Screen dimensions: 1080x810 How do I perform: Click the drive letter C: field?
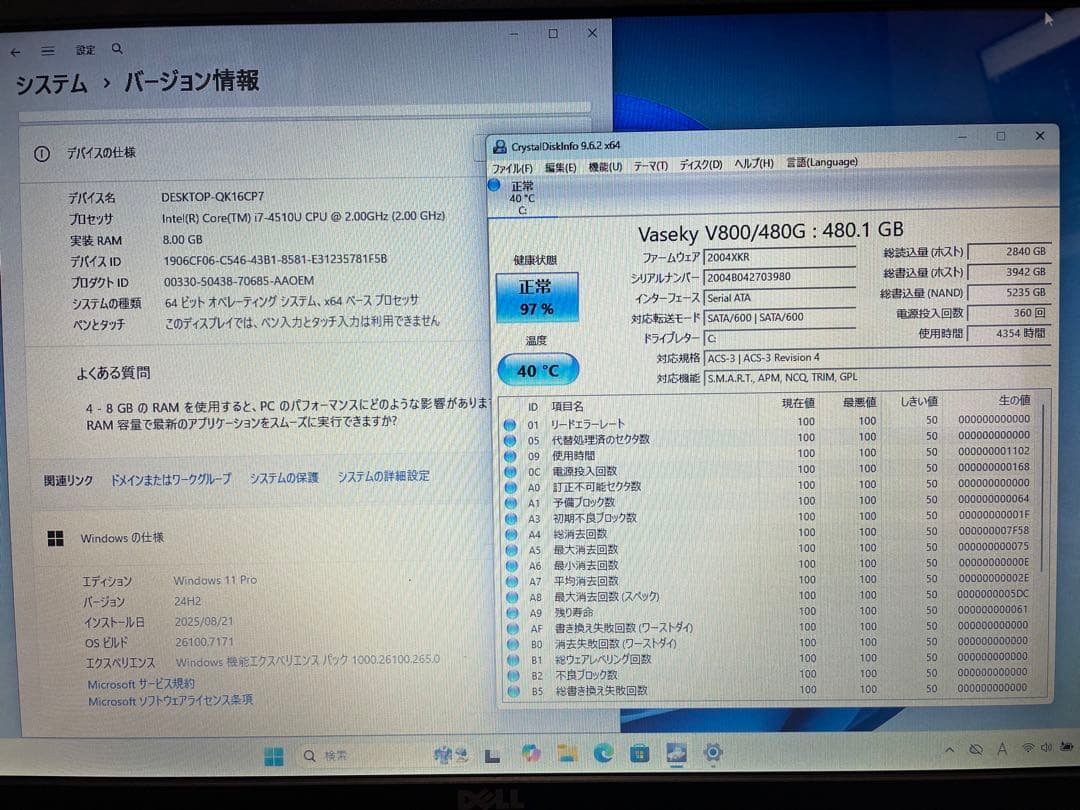click(779, 338)
